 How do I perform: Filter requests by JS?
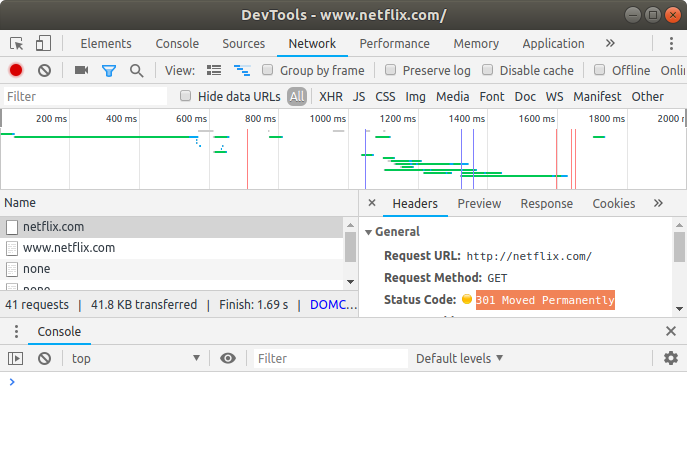point(359,96)
